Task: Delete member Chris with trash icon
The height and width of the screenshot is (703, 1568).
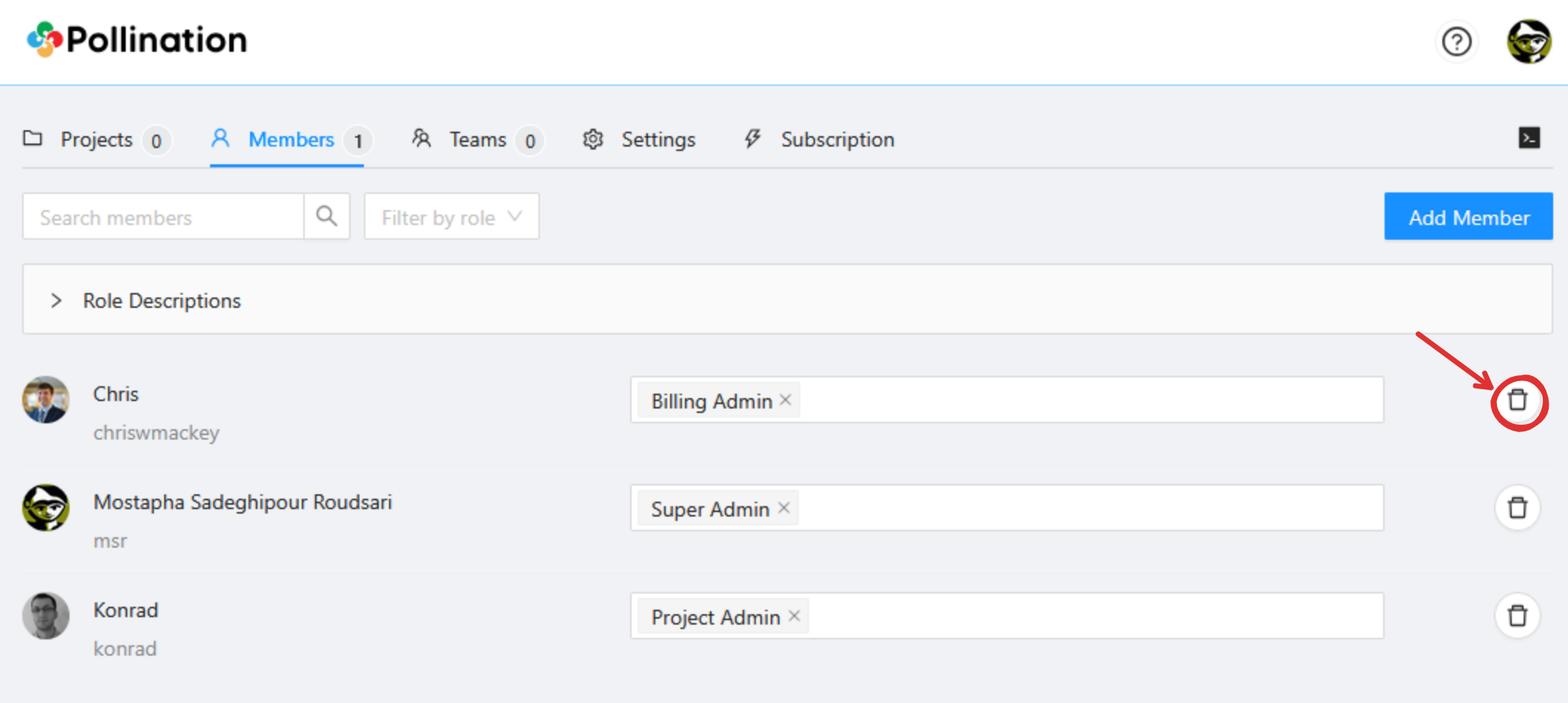Action: click(1517, 400)
